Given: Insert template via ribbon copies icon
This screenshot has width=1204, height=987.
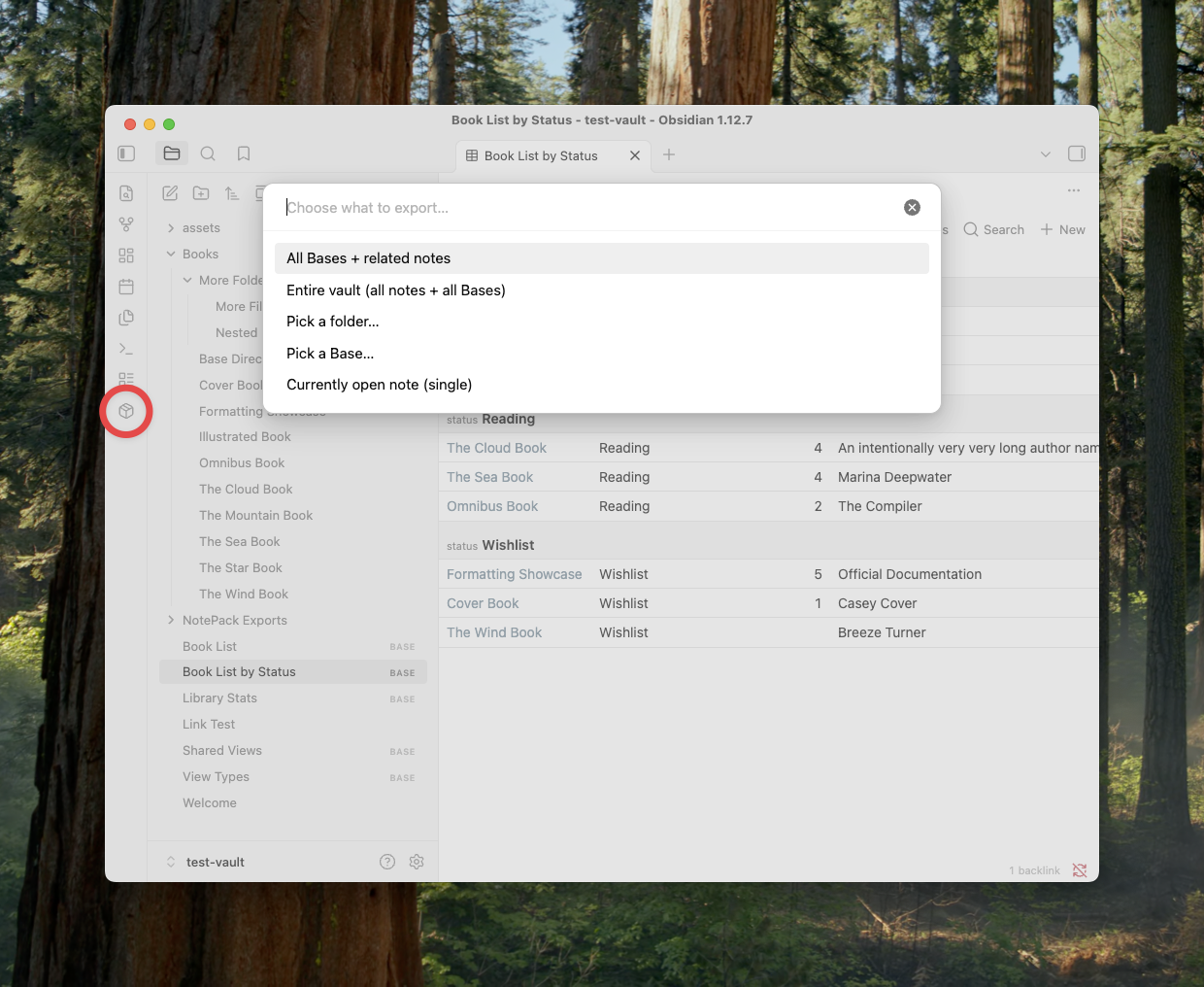Looking at the screenshot, I should point(126,318).
